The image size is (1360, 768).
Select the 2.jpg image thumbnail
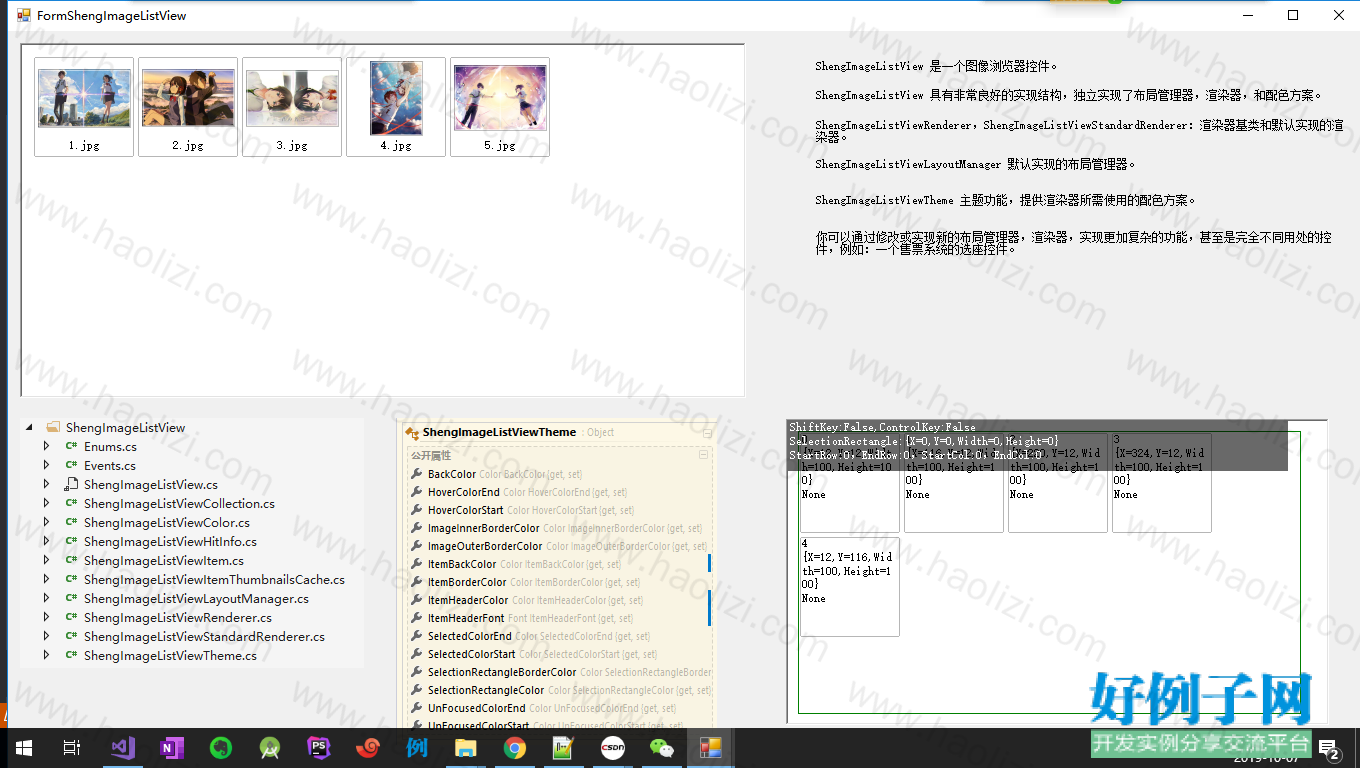[x=188, y=107]
